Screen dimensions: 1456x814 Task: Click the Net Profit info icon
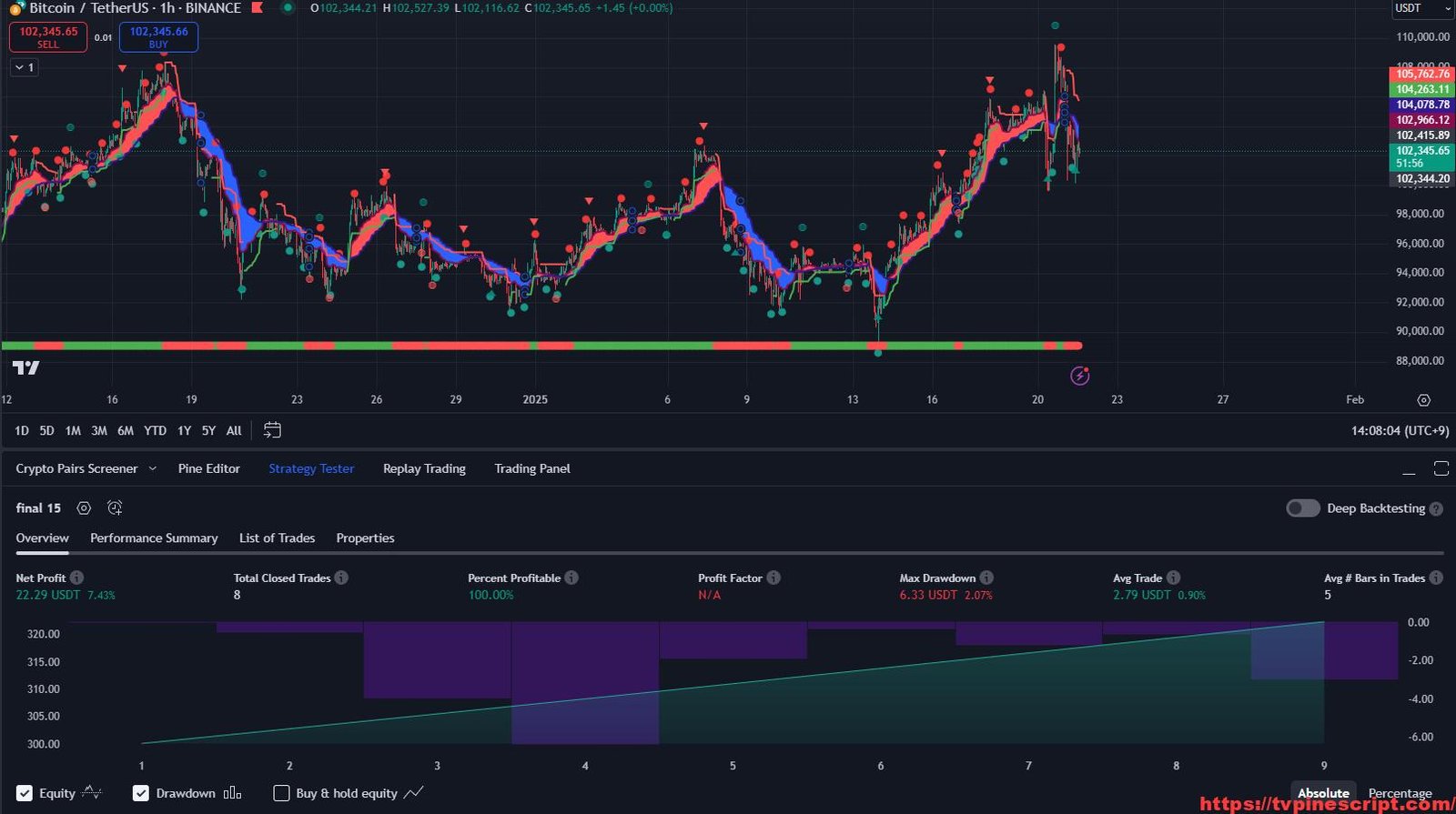pos(77,578)
